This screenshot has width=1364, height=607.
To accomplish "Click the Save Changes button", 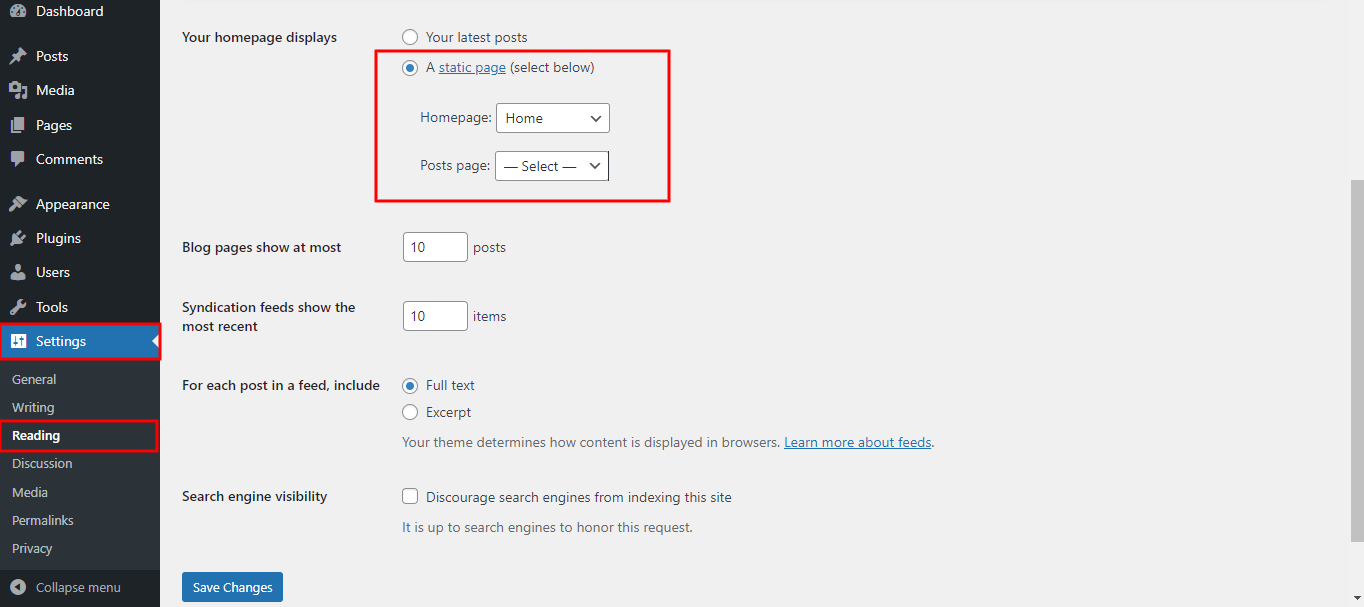I will [232, 587].
